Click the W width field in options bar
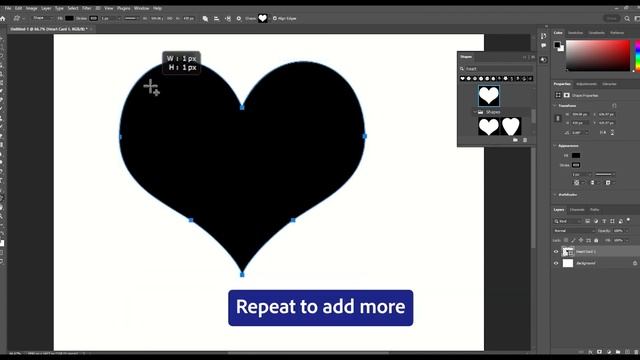 pyautogui.click(x=157, y=18)
